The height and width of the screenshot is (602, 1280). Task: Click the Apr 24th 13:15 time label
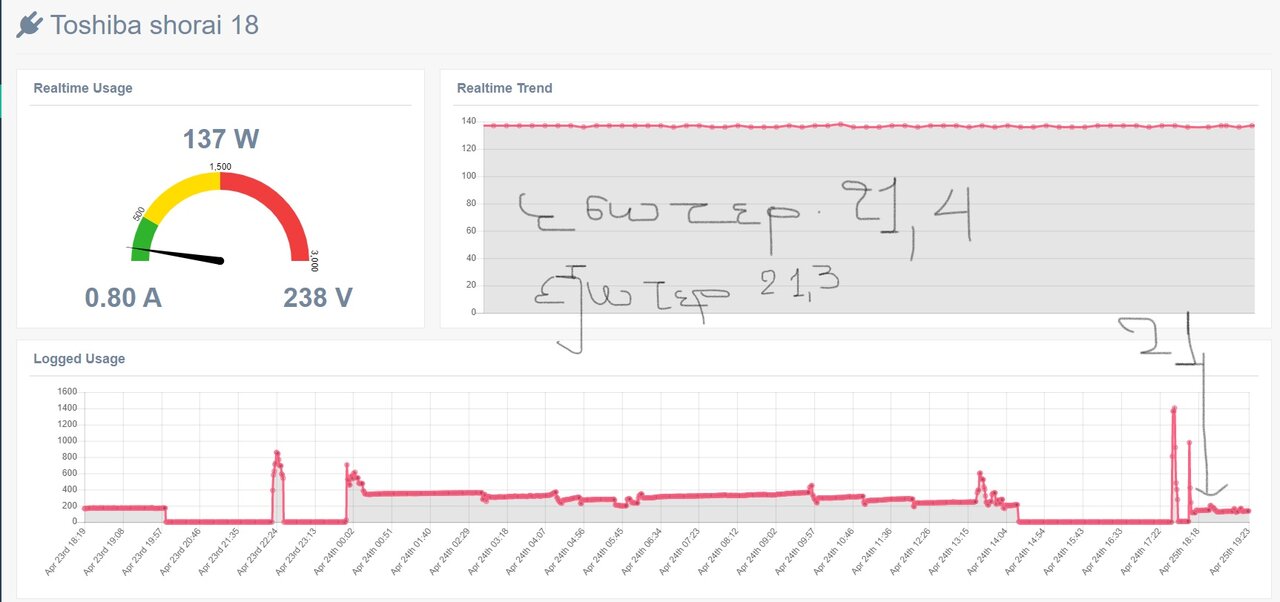949,551
